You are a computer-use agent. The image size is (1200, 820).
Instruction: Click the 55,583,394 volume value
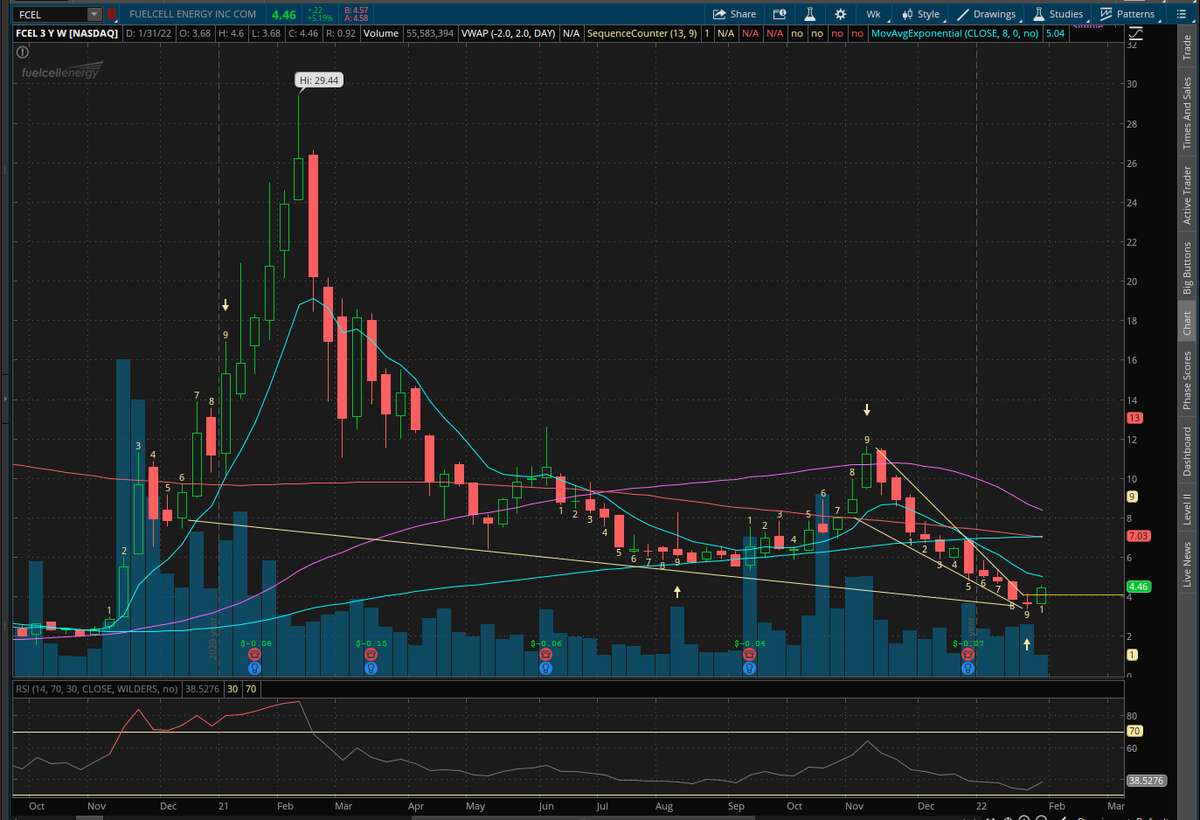coord(429,33)
